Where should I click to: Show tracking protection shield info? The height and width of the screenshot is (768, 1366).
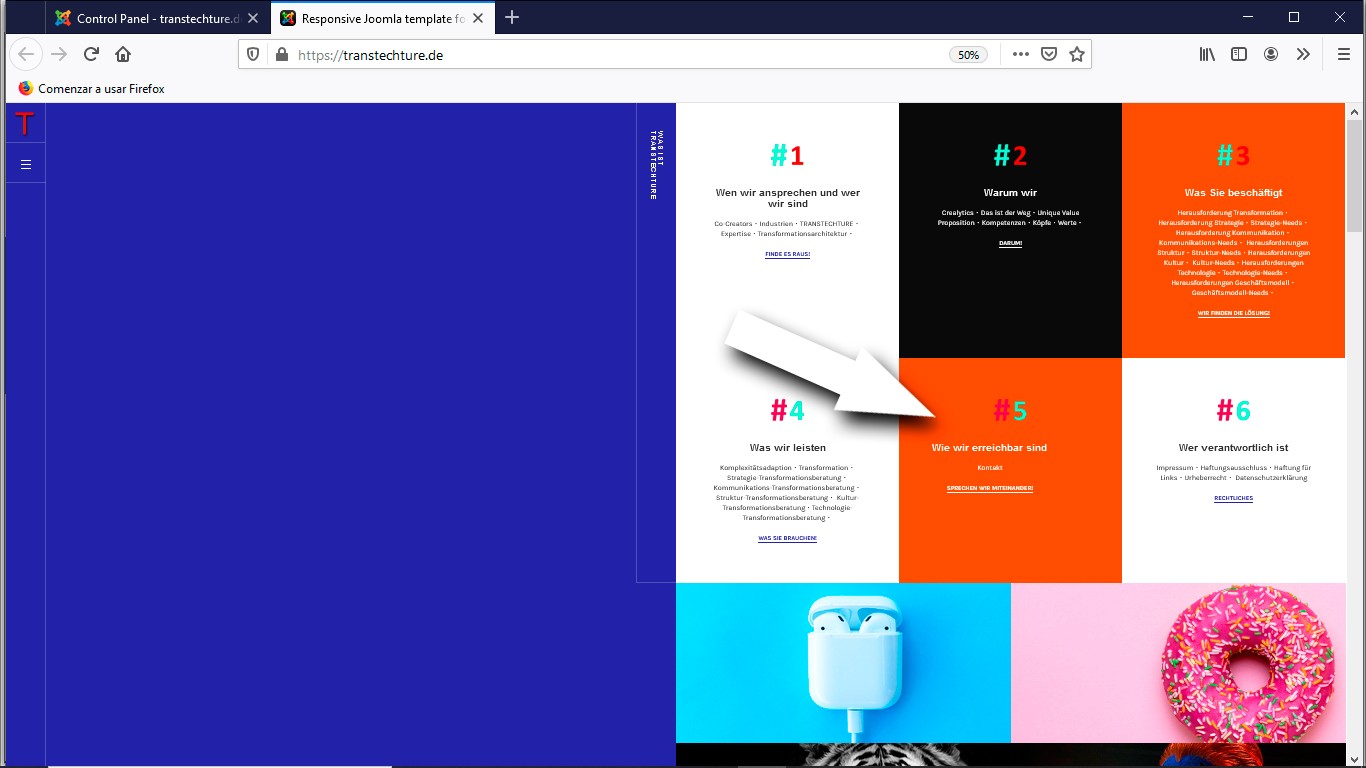(253, 55)
